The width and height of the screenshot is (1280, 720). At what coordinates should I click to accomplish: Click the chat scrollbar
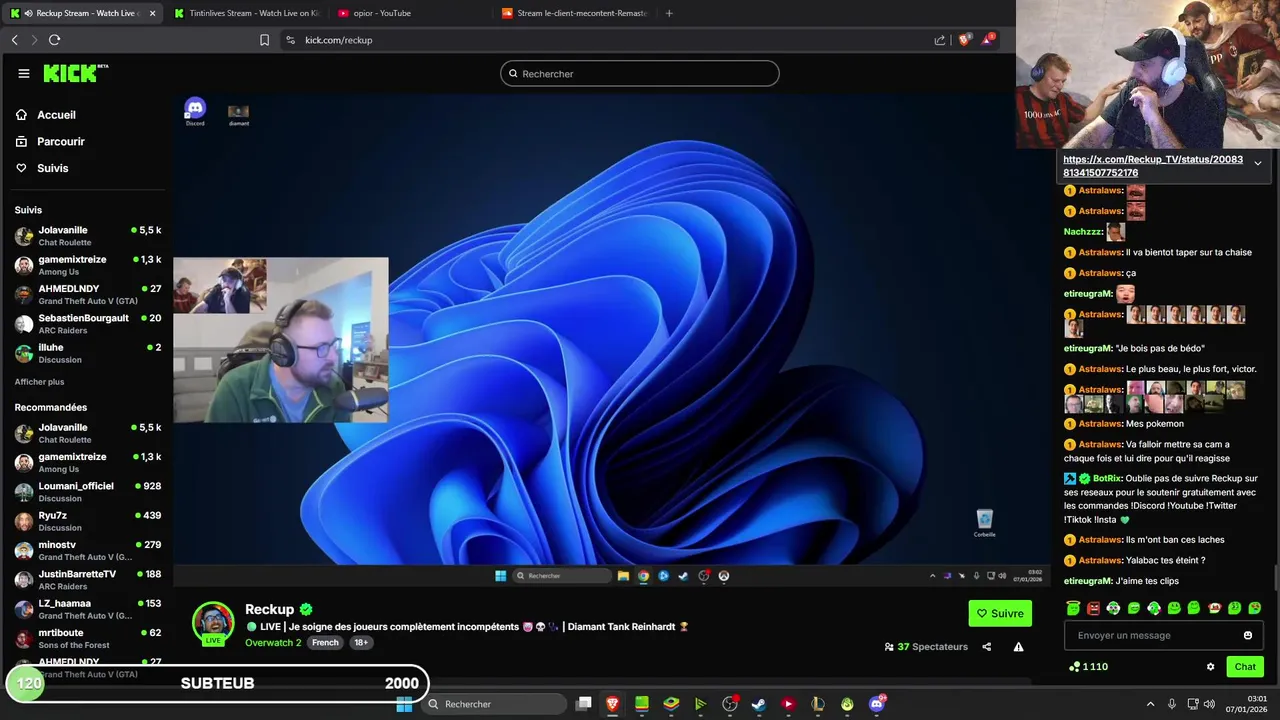pos(1275,577)
